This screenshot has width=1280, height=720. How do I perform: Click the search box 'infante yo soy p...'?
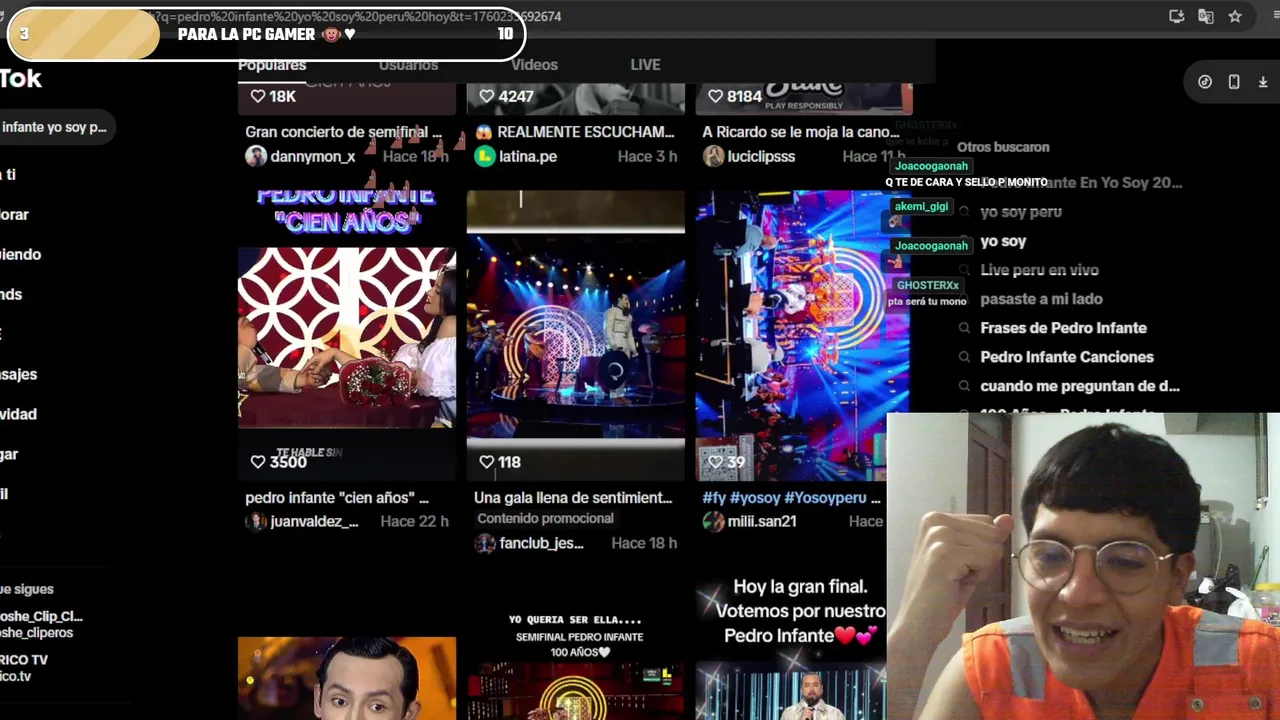tap(56, 127)
